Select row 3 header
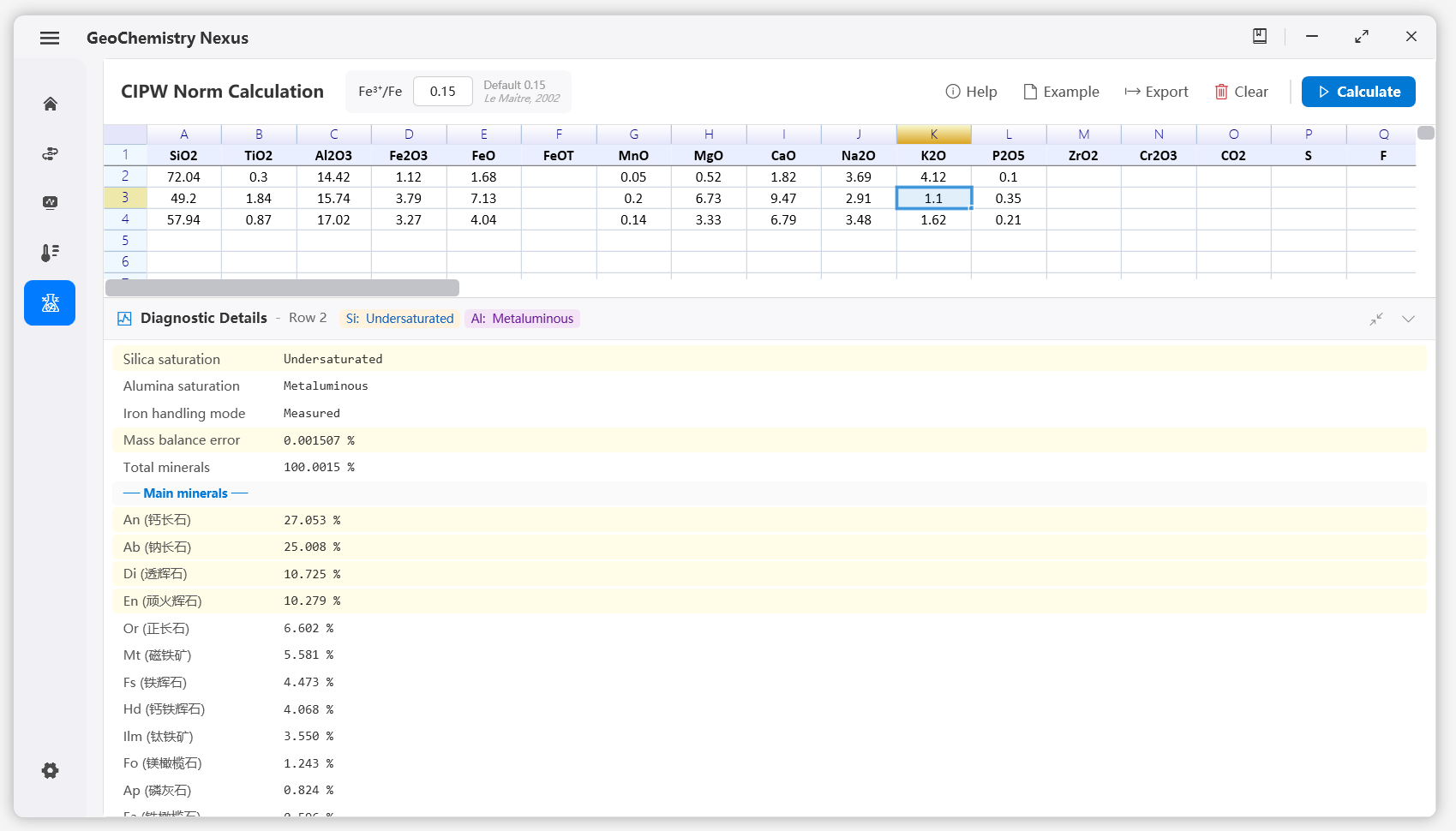Viewport: 1456px width, 831px height. 125,198
